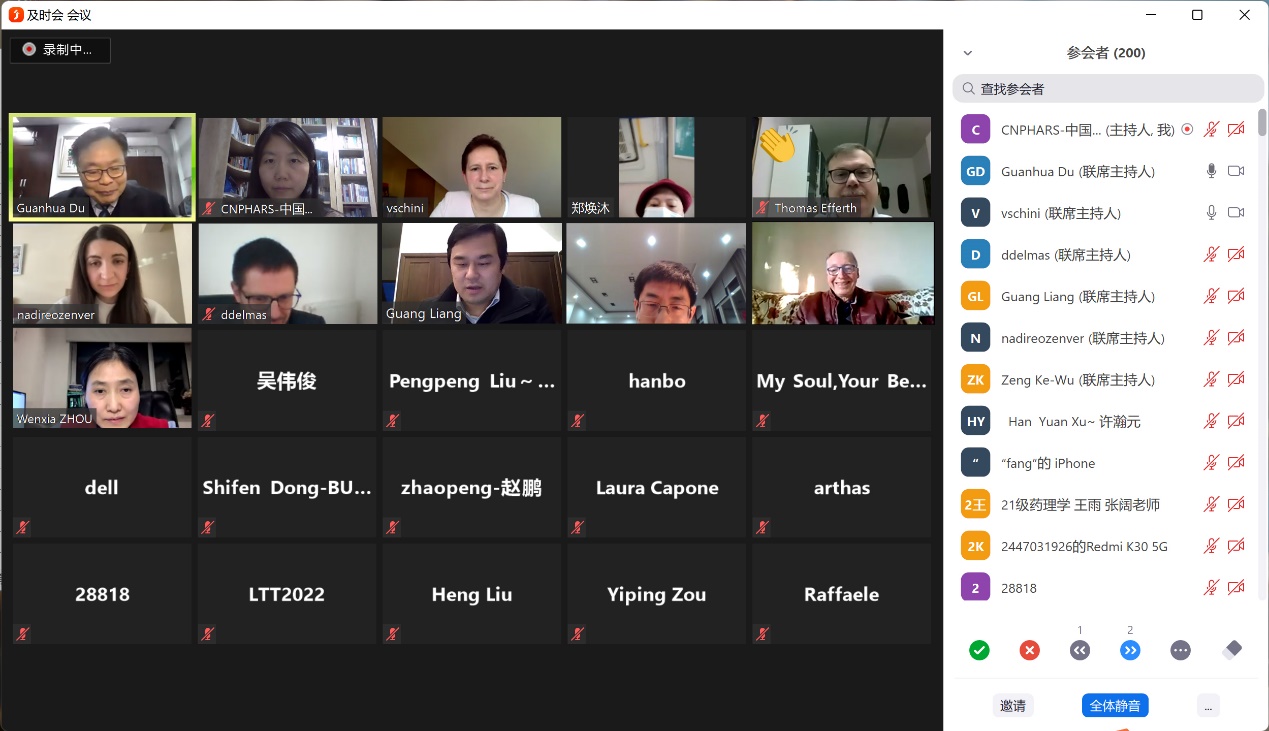Click the red No cross reaction icon
Screen dimensions: 1269x731
click(x=1029, y=650)
